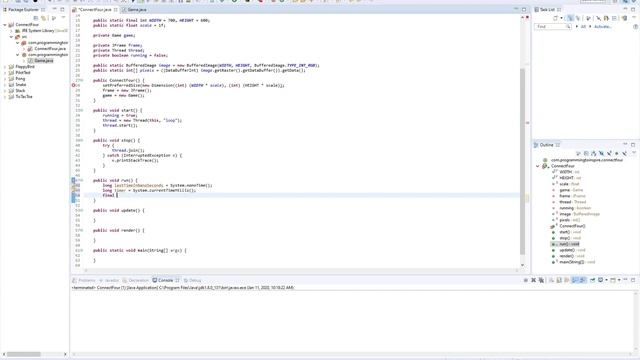The width and height of the screenshot is (640, 360).
Task: Click Collapse All icon in Task List
Action: (614, 18)
